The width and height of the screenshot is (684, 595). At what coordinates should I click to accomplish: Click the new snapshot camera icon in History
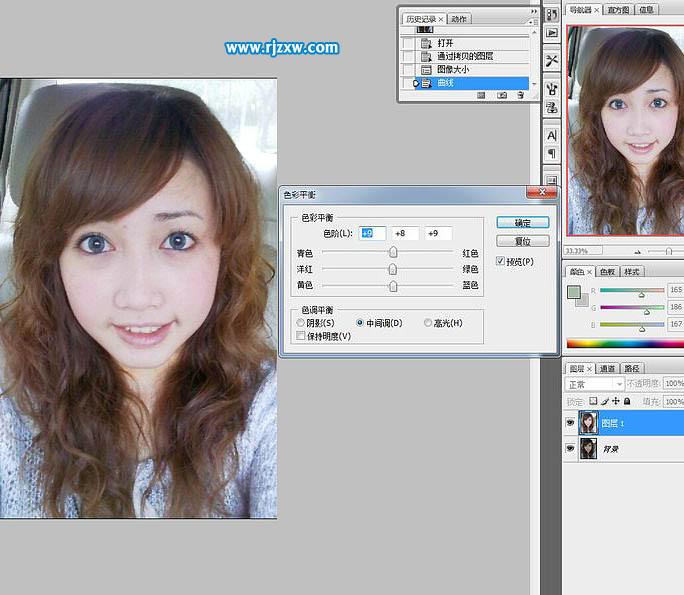502,96
